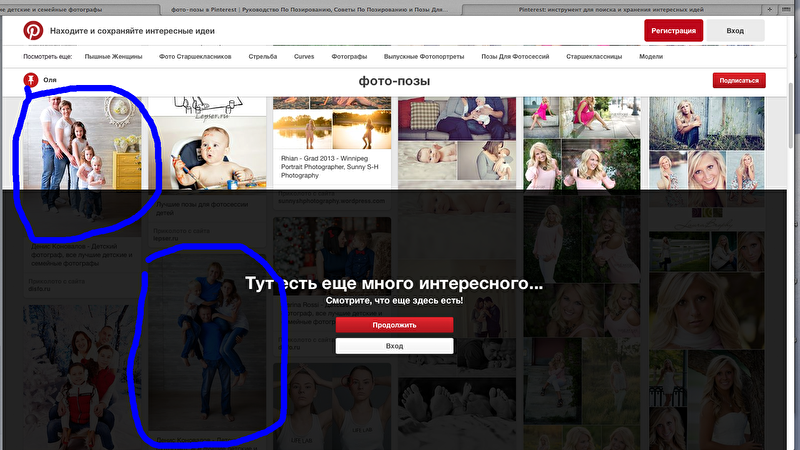This screenshot has width=800, height=450.
Task: Click the Модели topic link
Action: 651,57
